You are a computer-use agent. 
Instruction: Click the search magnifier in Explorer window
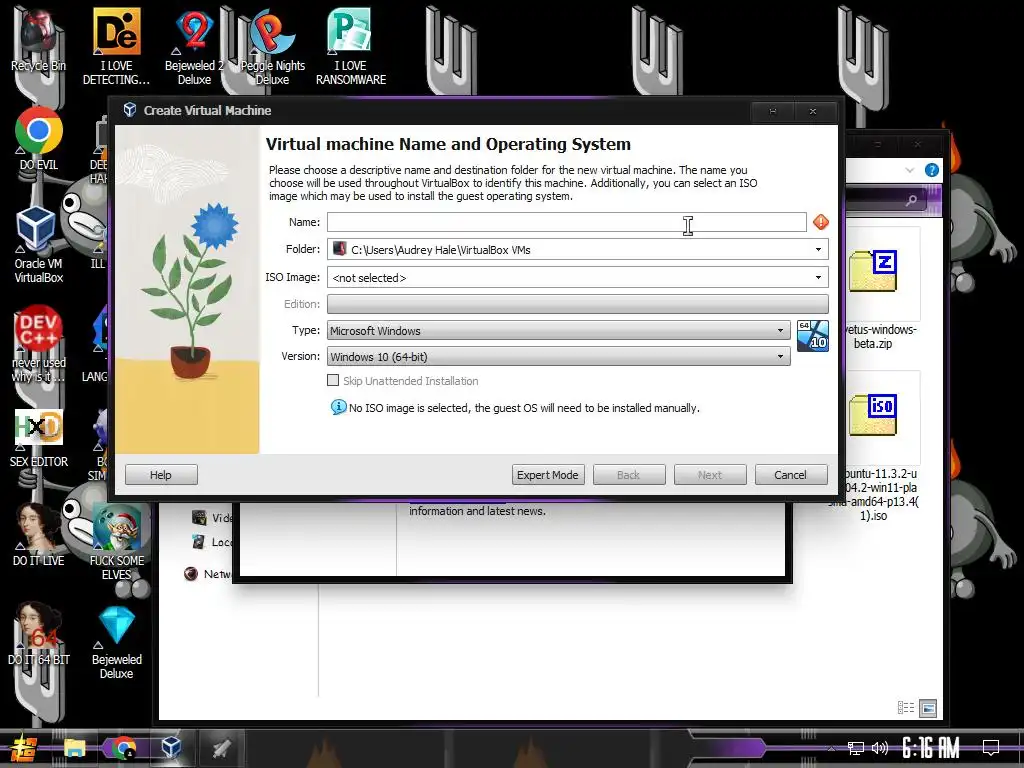click(911, 200)
